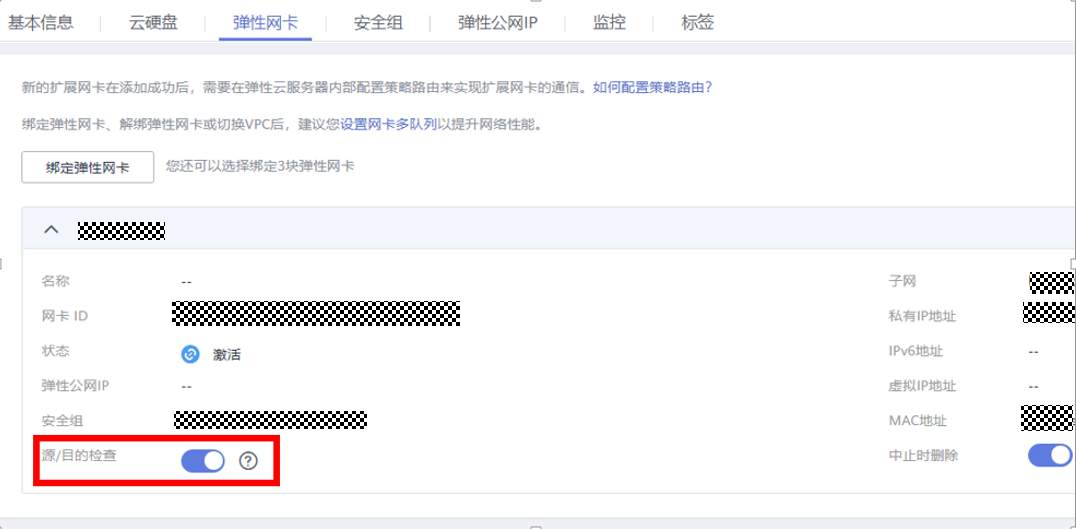Click the activated status icon
The height and width of the screenshot is (529, 1076).
pyautogui.click(x=190, y=354)
